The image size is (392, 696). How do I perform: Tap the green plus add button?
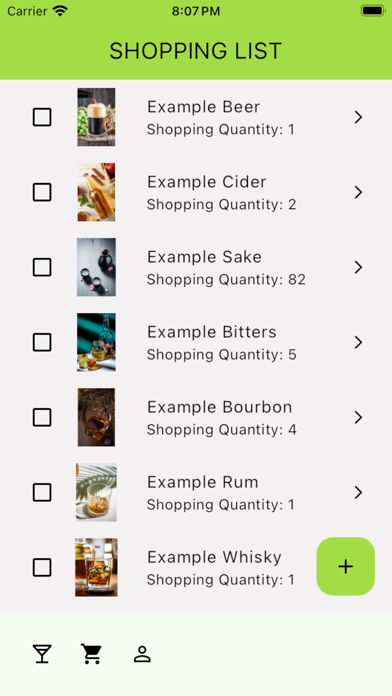[x=345, y=566]
